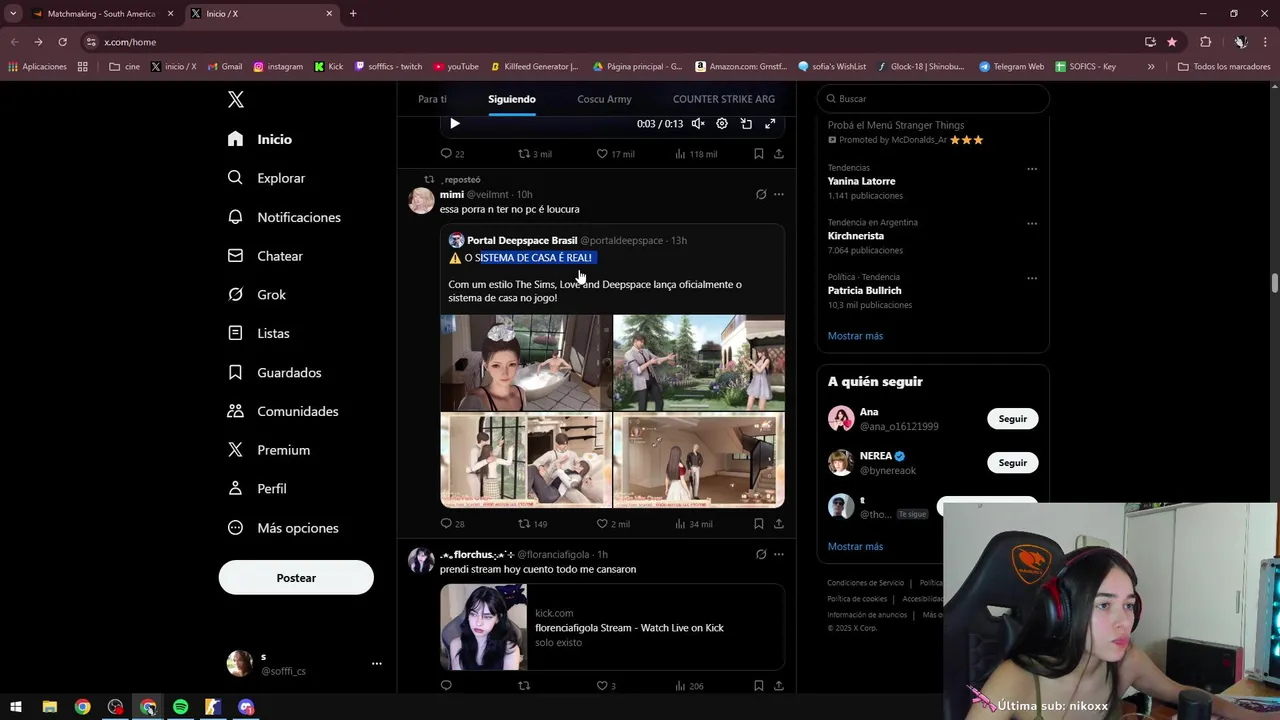This screenshot has height=720, width=1280.
Task: Open video settings gear
Action: click(x=722, y=123)
